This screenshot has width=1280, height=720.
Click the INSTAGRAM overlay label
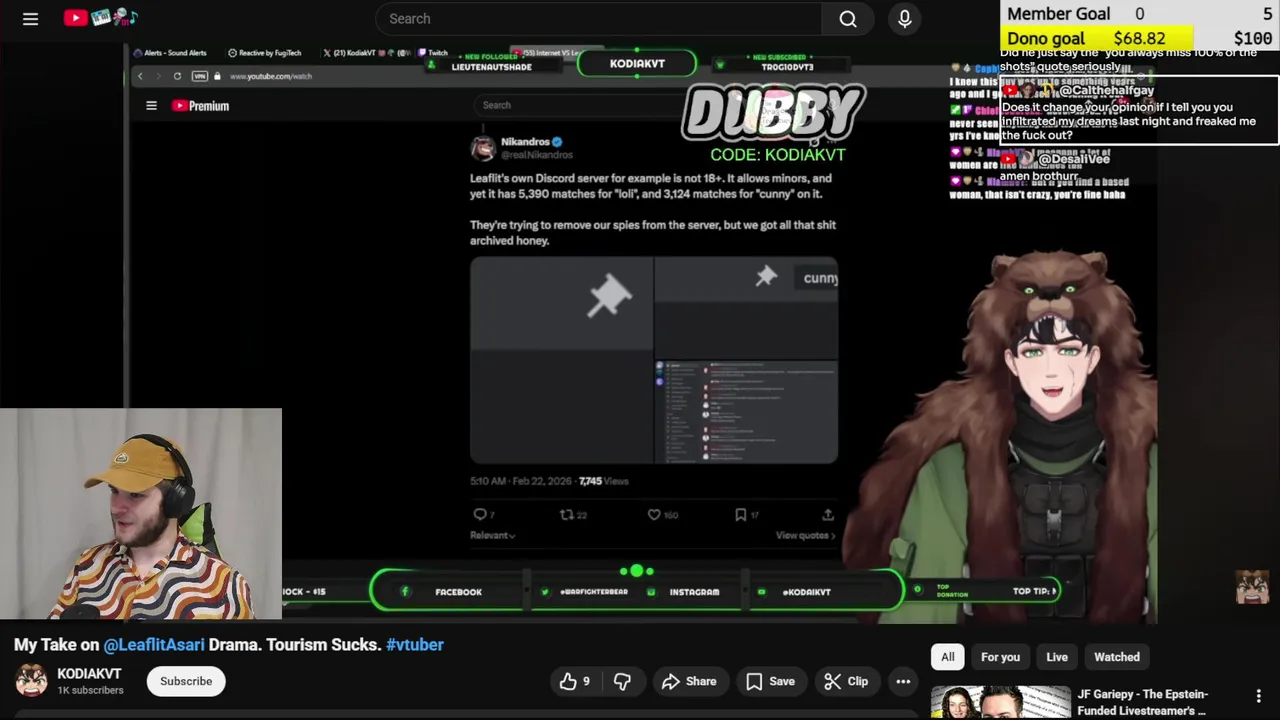coord(694,592)
